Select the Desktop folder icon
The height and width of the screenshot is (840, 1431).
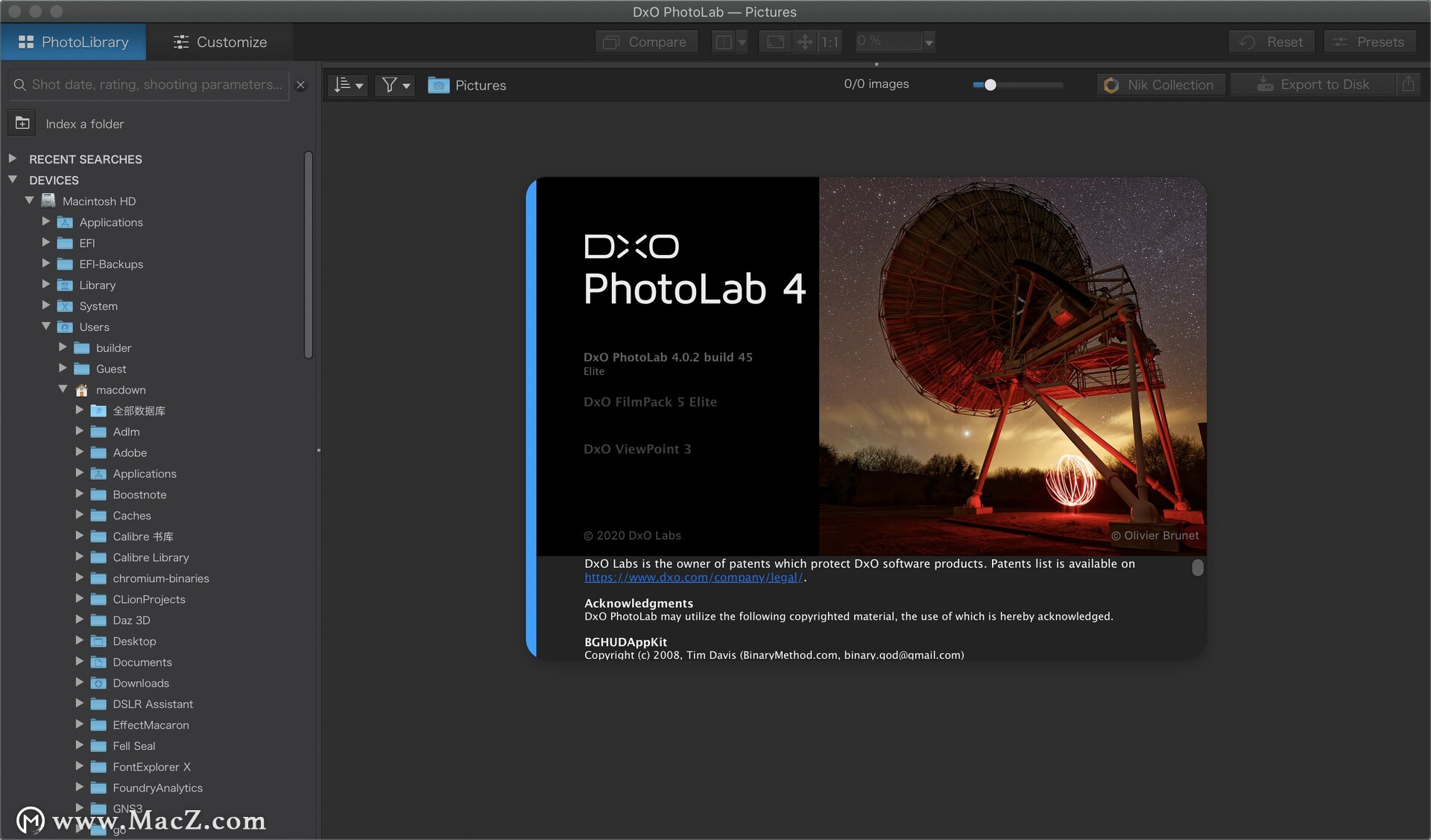(x=98, y=641)
